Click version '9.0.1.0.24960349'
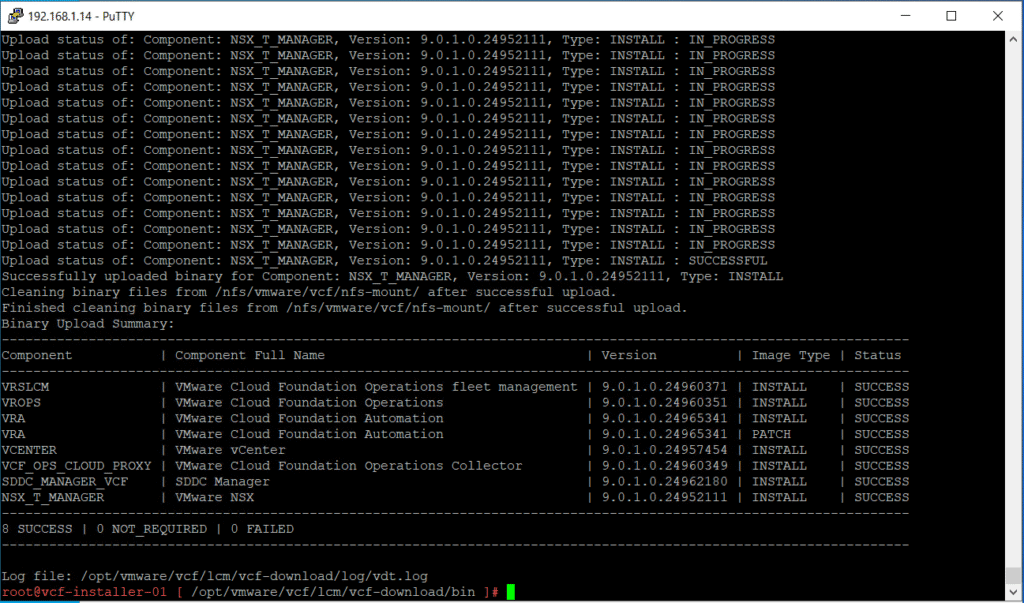Viewport: 1024px width, 603px height. pyautogui.click(x=664, y=466)
